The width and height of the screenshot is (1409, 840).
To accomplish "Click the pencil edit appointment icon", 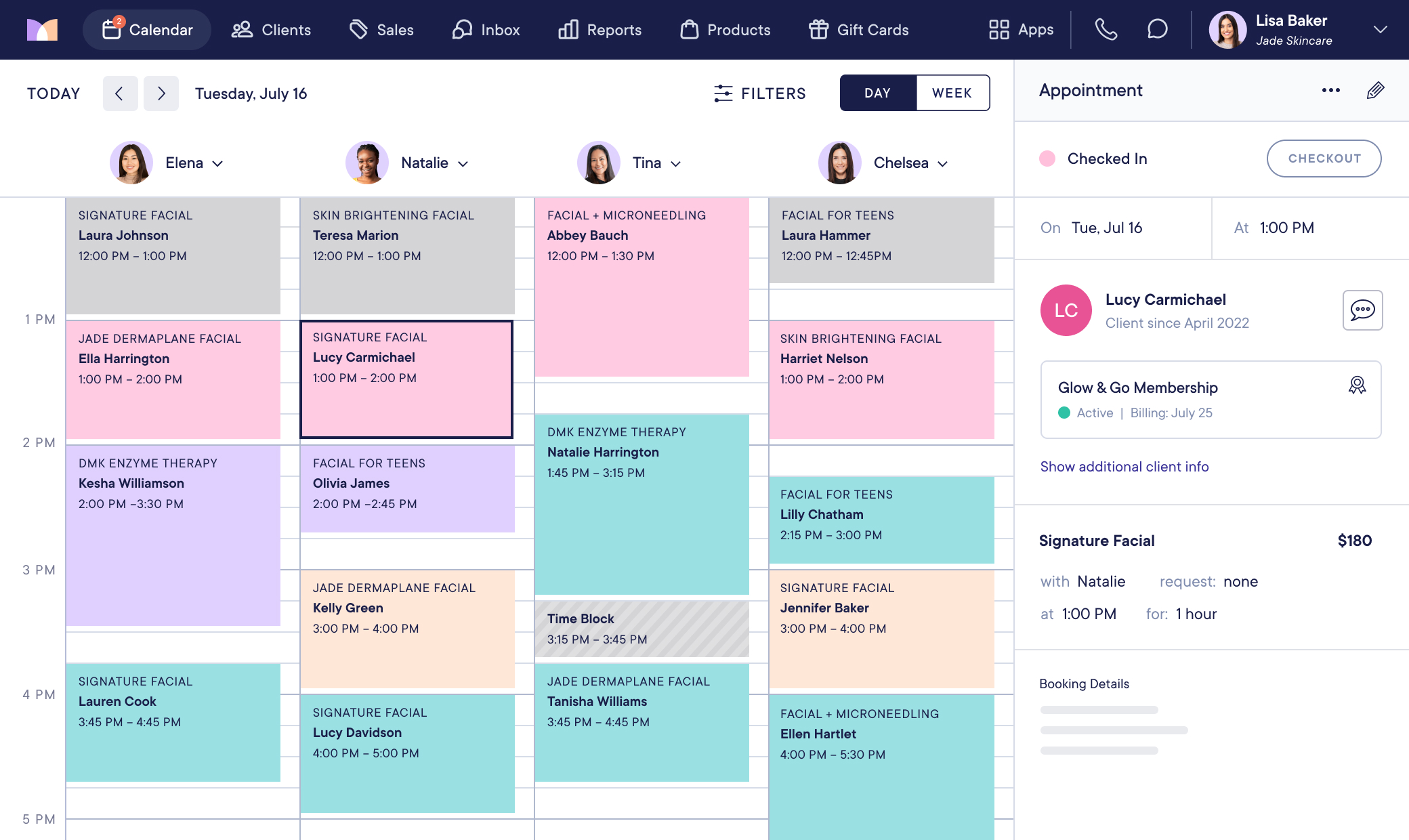I will pos(1375,90).
